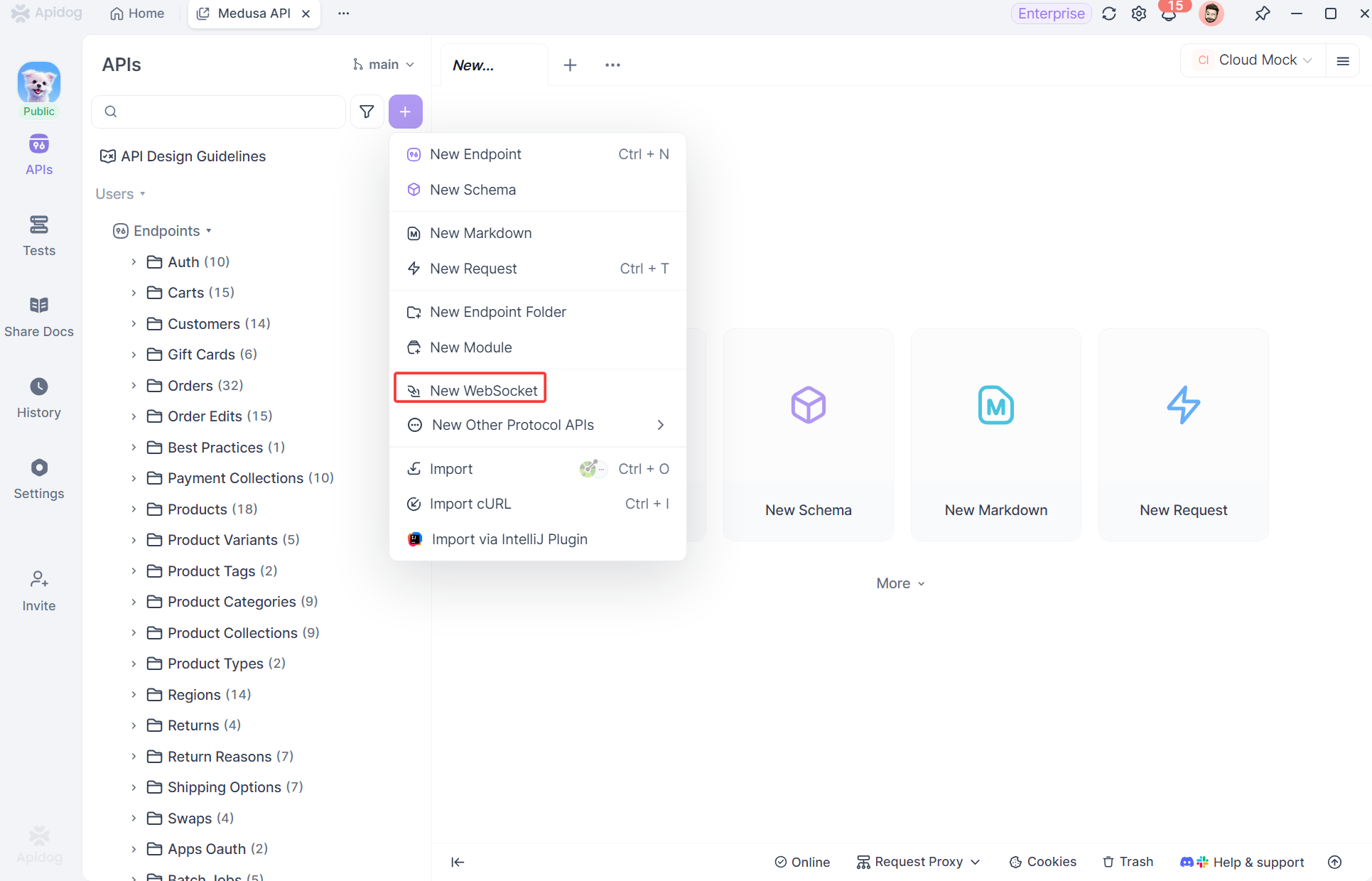Open the notifications bell icon
Screen dimensions: 1372x881
[x=1168, y=14]
